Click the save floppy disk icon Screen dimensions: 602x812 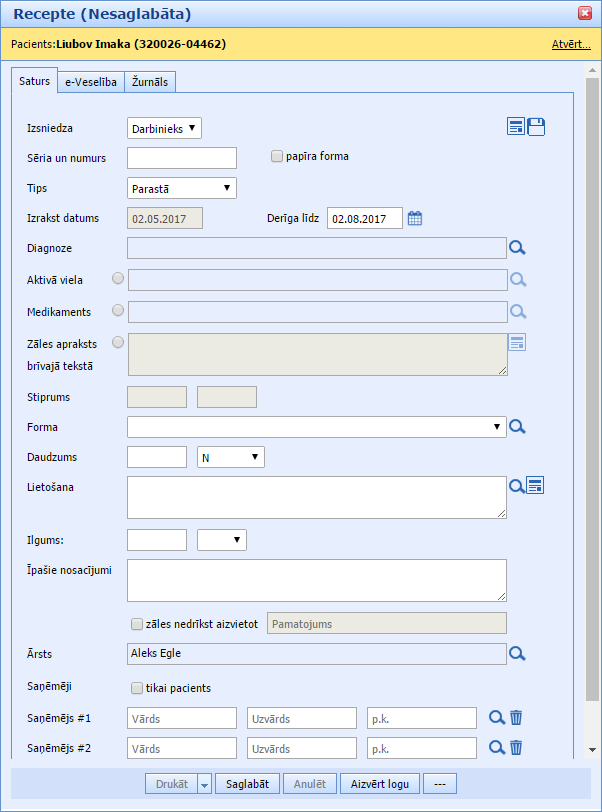536,126
